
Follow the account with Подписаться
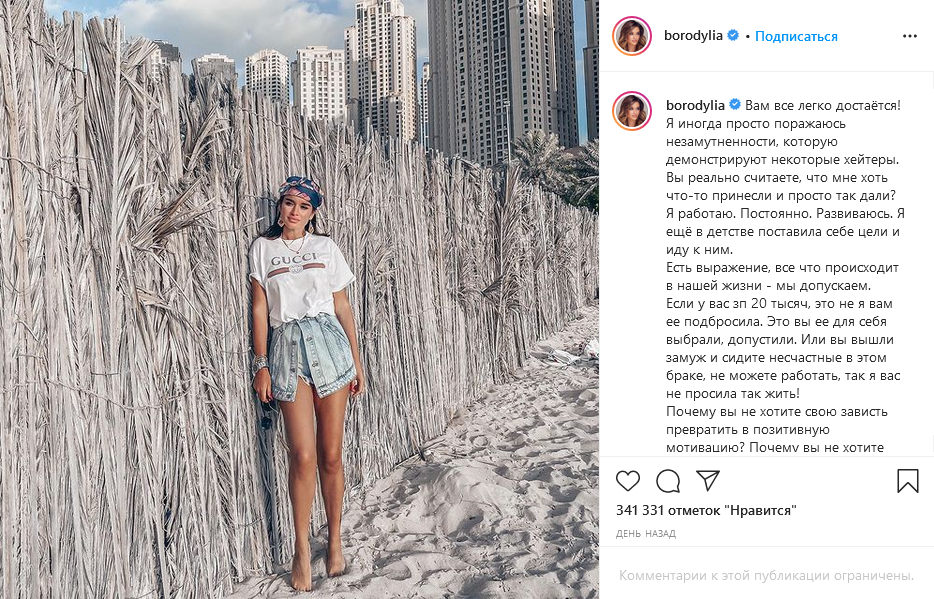point(796,36)
